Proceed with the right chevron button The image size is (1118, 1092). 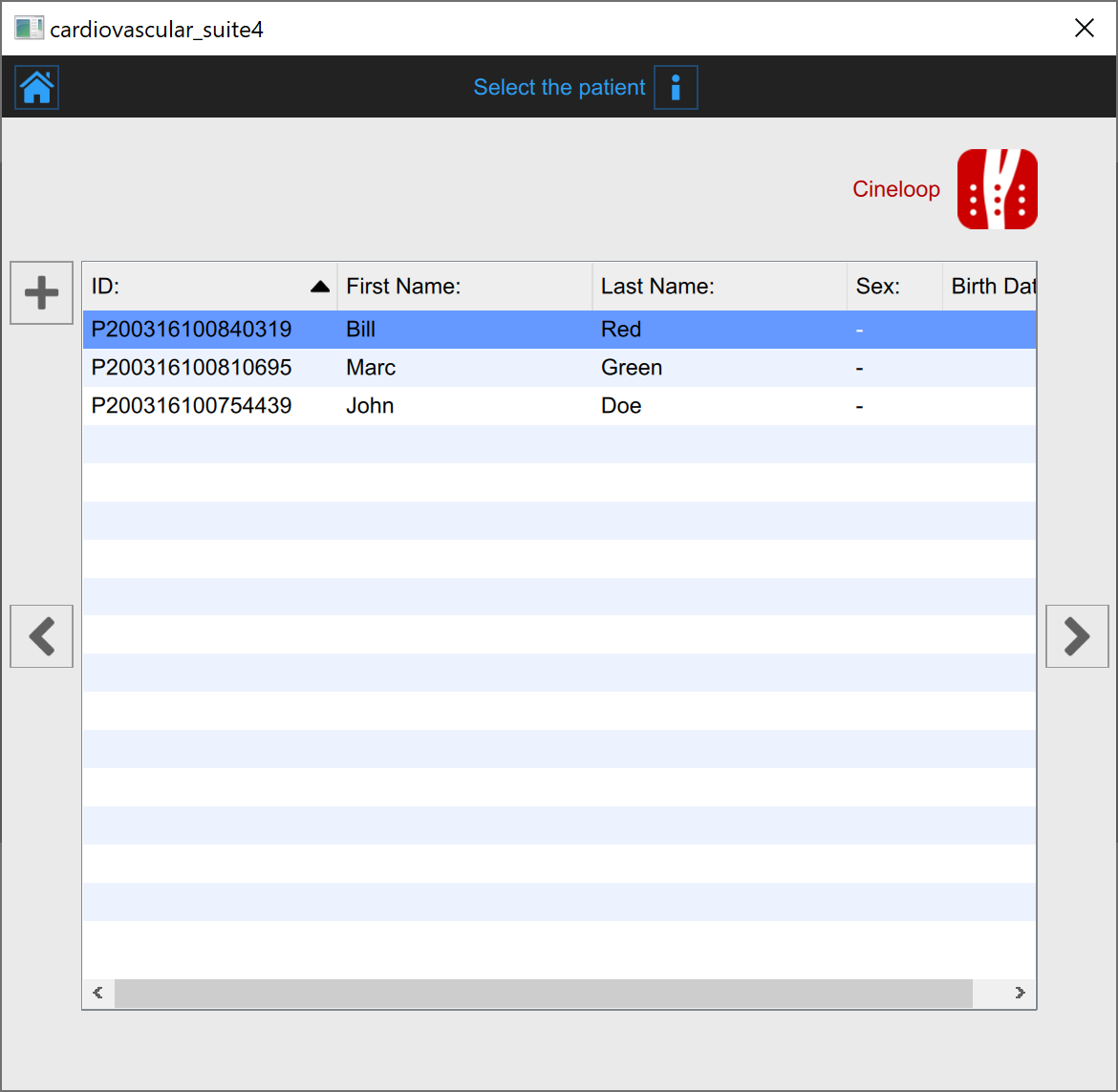coord(1077,636)
